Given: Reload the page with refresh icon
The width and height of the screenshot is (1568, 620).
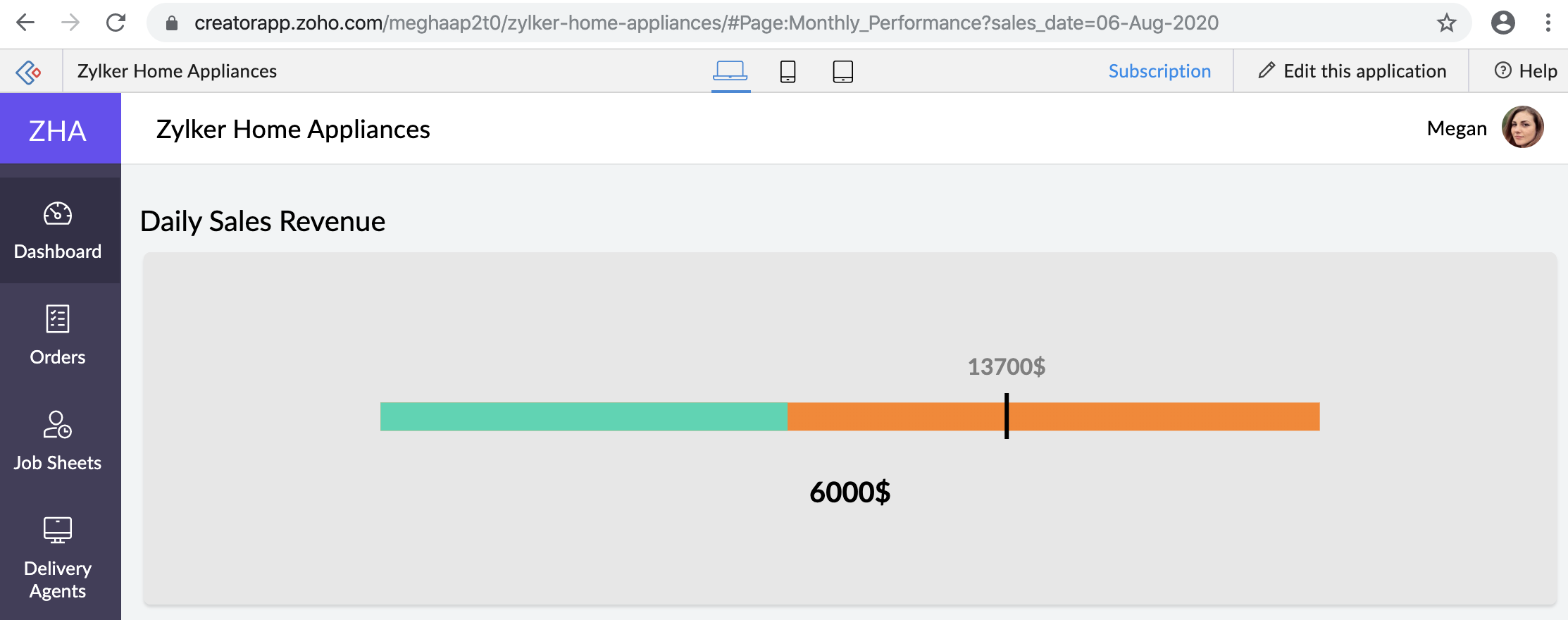Looking at the screenshot, I should pos(116,23).
